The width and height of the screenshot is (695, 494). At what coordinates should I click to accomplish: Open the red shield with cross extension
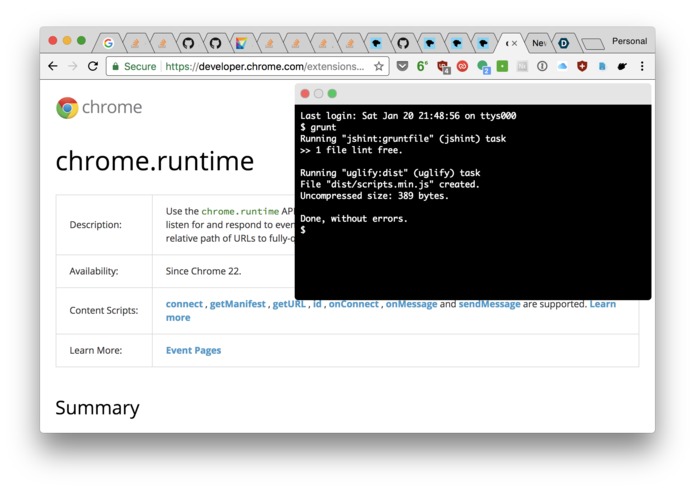click(x=582, y=66)
